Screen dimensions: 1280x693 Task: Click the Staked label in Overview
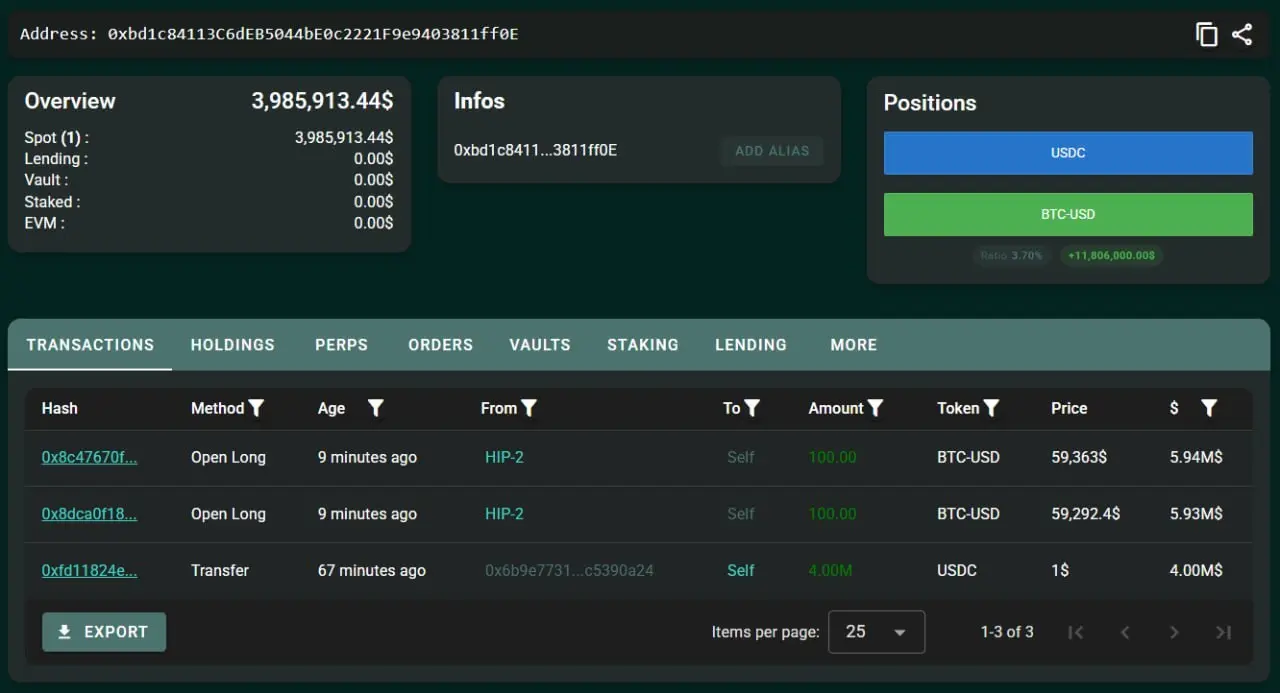click(52, 202)
